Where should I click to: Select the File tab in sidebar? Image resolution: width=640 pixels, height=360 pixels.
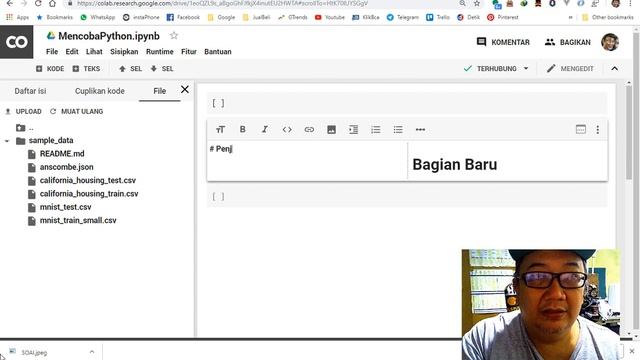click(160, 91)
